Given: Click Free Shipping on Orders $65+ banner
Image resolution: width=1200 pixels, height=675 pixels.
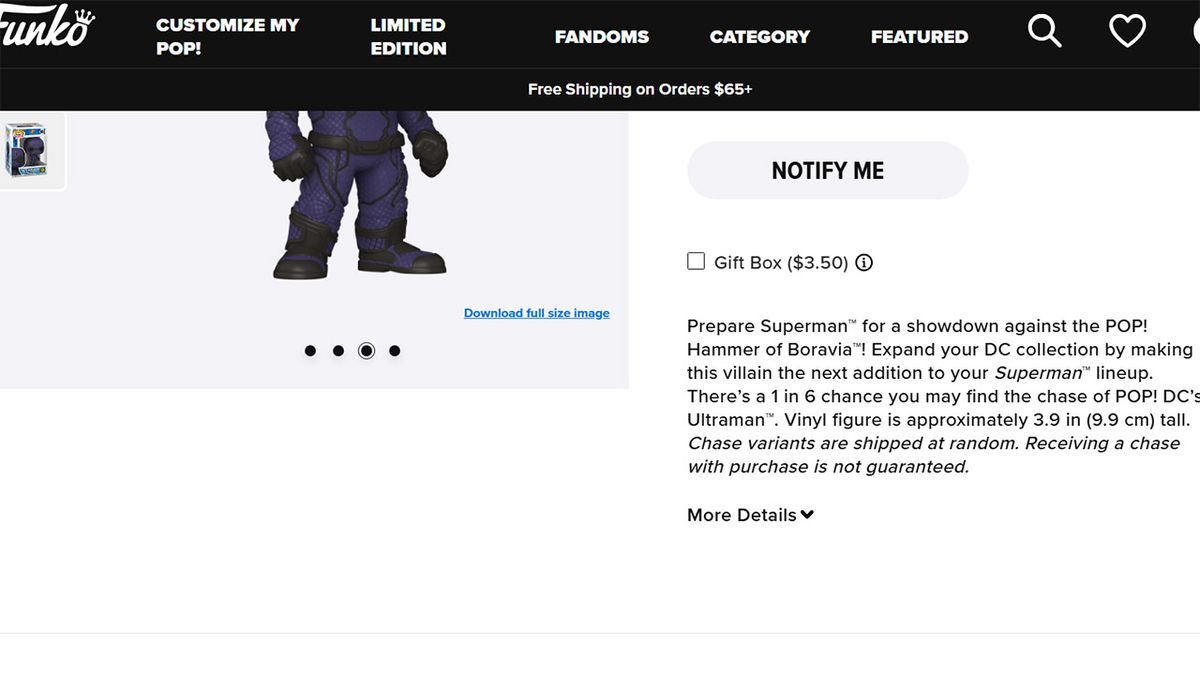Looking at the screenshot, I should tap(640, 89).
